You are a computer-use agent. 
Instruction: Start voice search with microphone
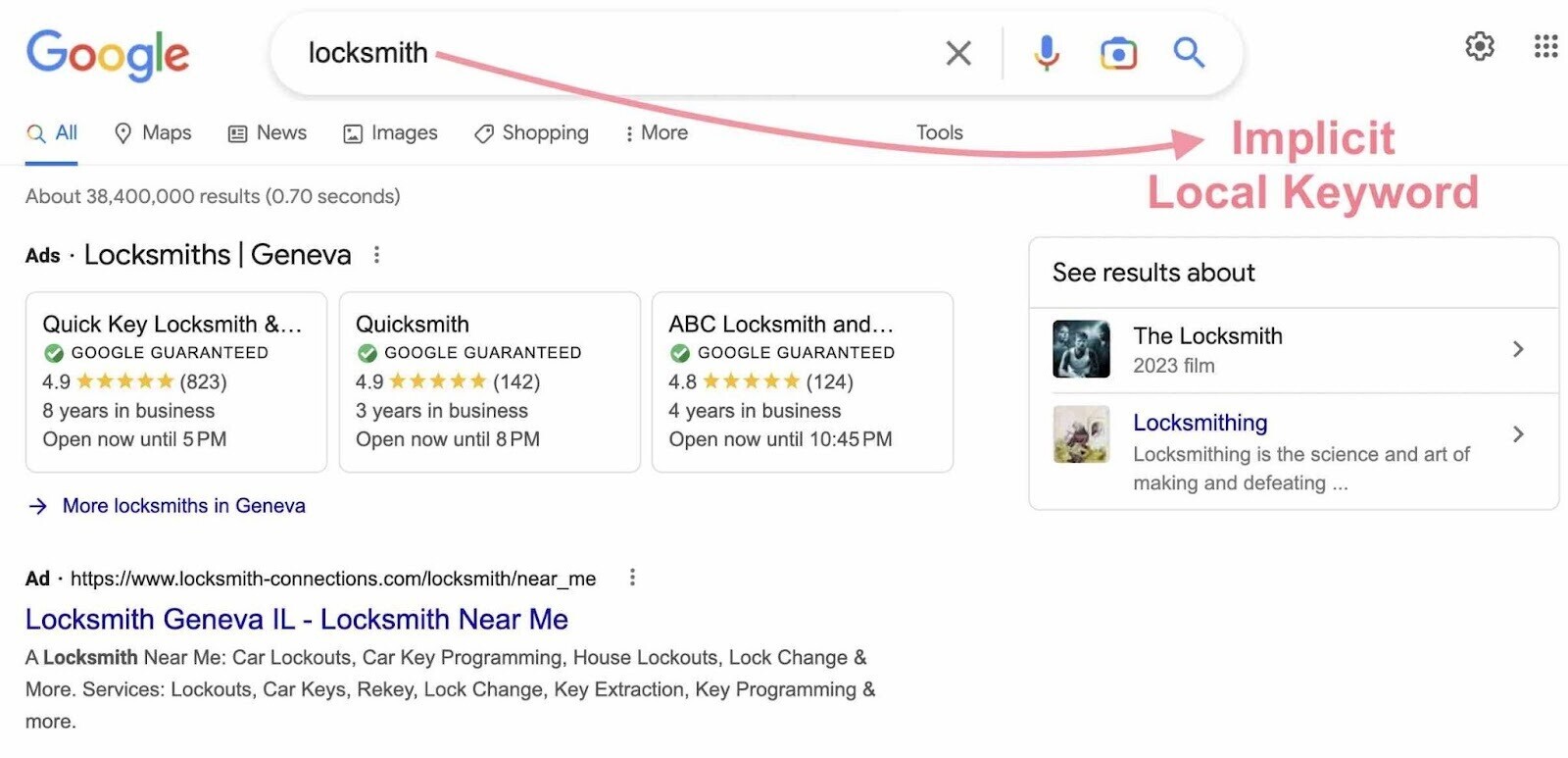[x=1046, y=53]
